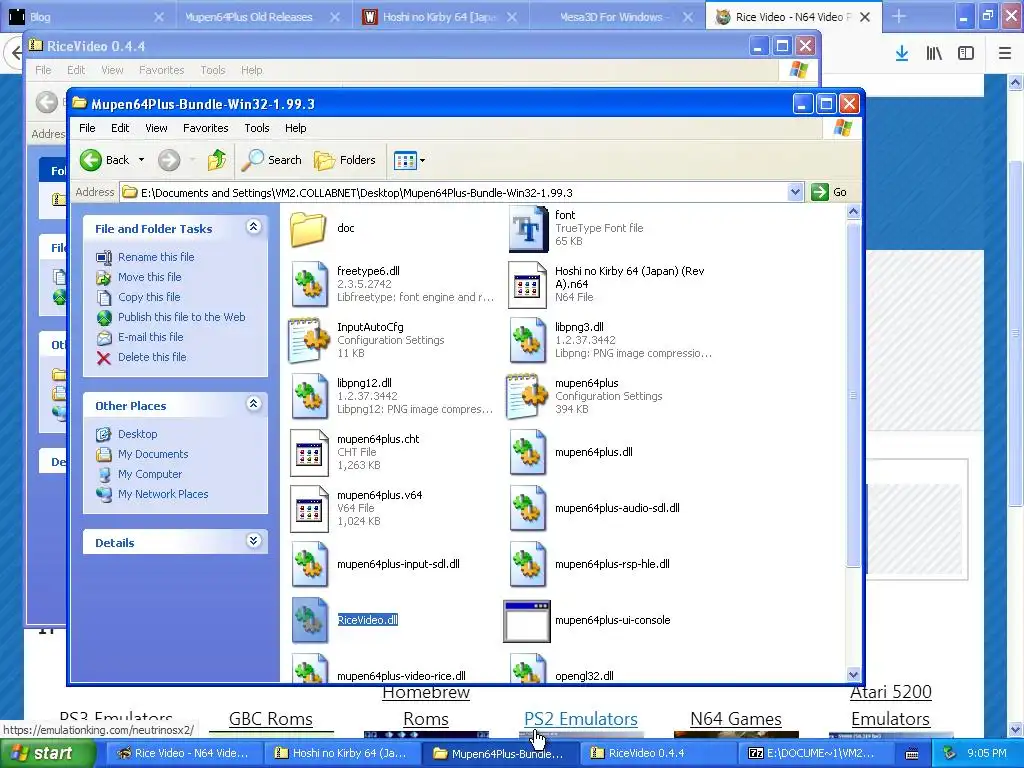Go to My Documents in Other Places
This screenshot has height=768, width=1024.
coord(153,455)
